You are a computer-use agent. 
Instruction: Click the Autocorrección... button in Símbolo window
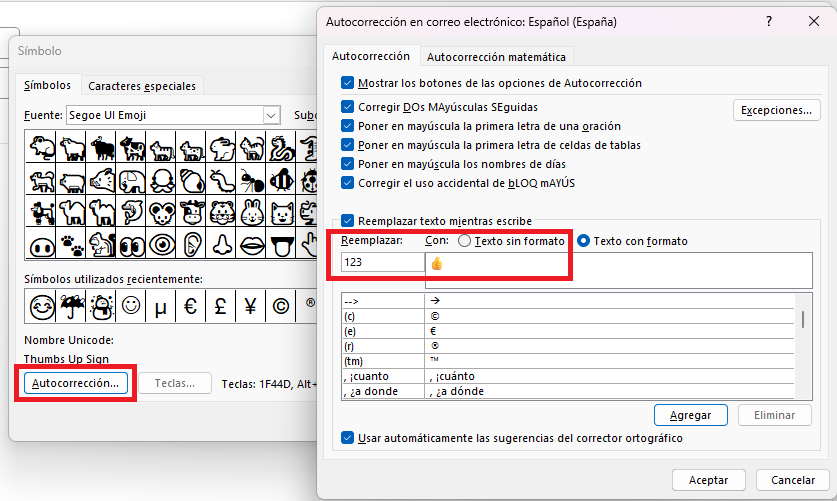(x=75, y=383)
